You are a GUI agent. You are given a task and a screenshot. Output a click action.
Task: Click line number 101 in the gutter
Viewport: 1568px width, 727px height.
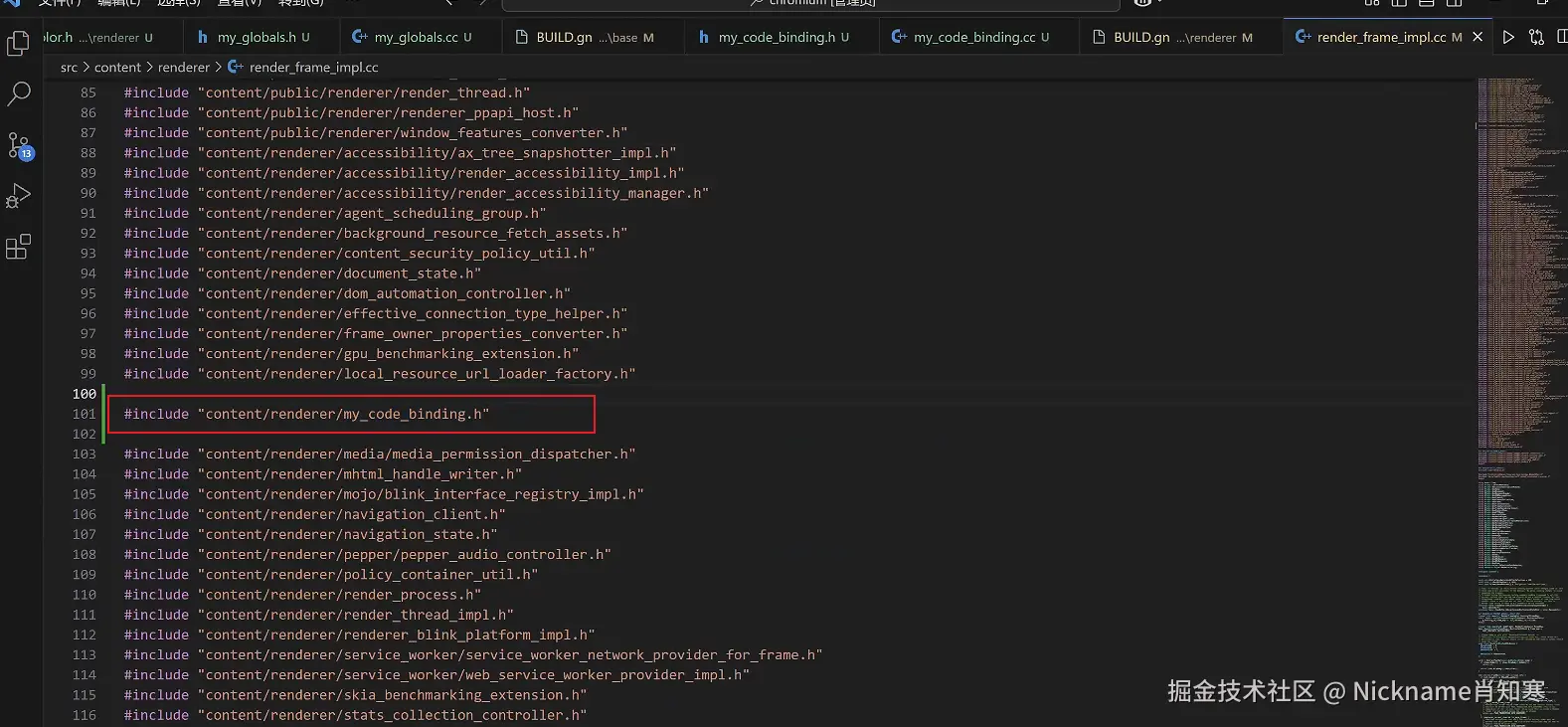(85, 414)
